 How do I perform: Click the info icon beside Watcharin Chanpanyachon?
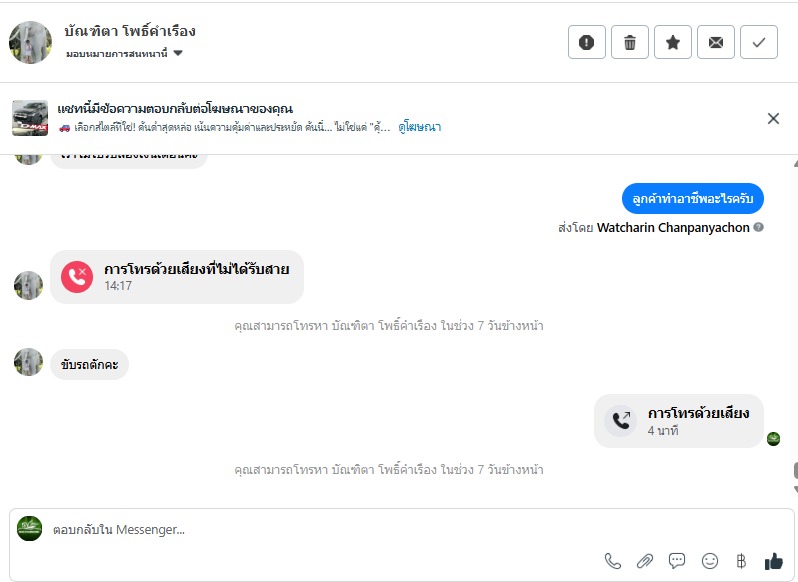pos(759,227)
